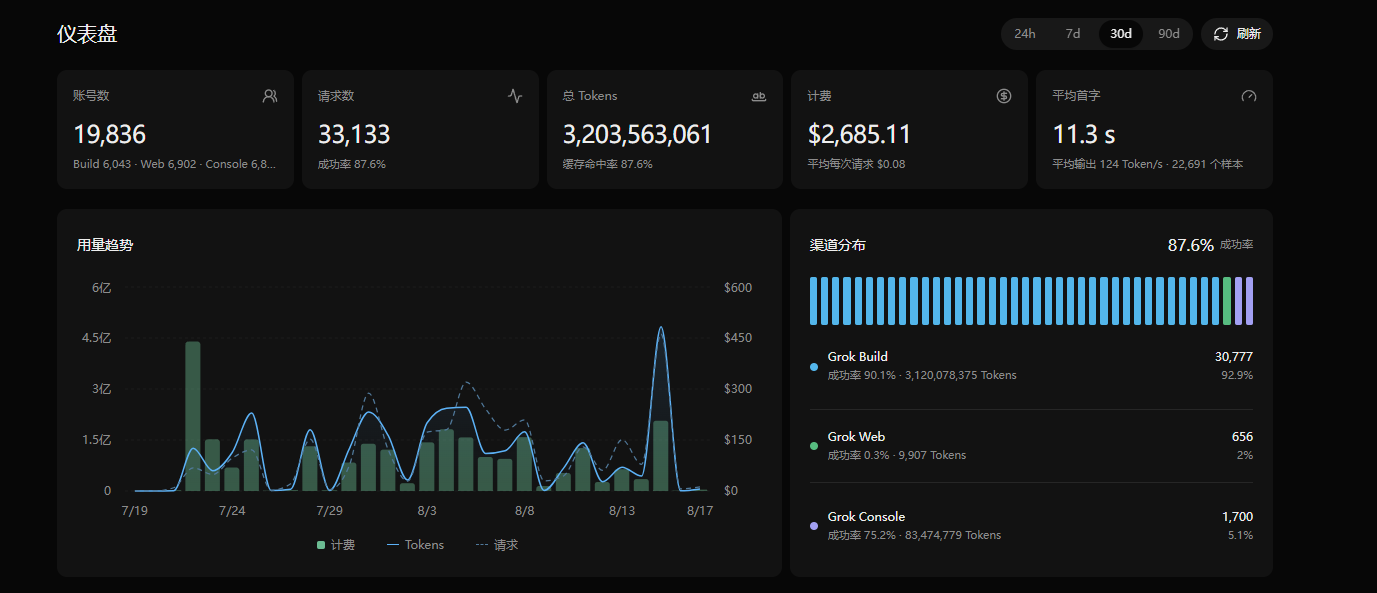
Task: Click the users icon on 账号数 card
Action: [270, 96]
